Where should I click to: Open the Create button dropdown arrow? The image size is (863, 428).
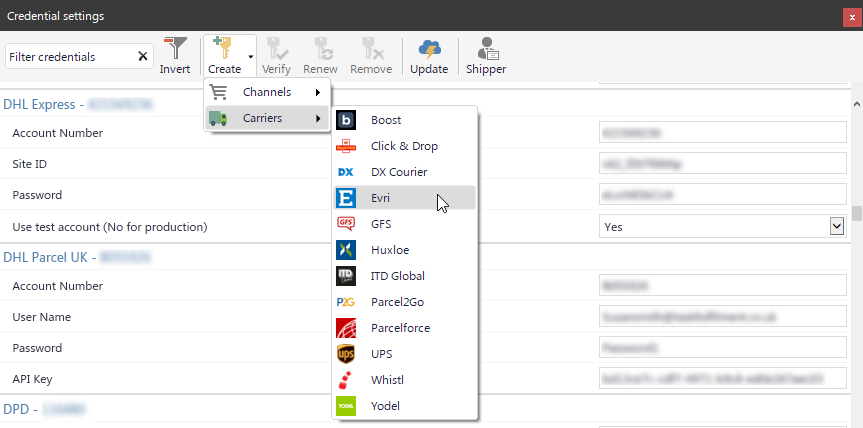(x=251, y=57)
